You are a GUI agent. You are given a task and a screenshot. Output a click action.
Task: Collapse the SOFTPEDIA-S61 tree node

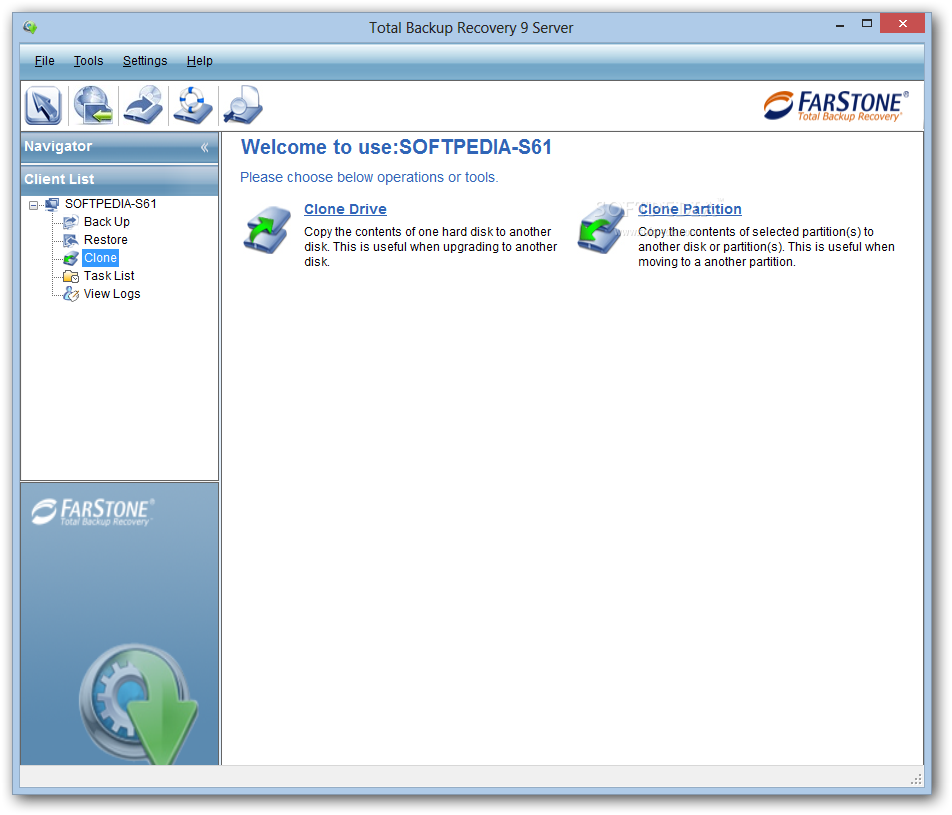(x=33, y=205)
